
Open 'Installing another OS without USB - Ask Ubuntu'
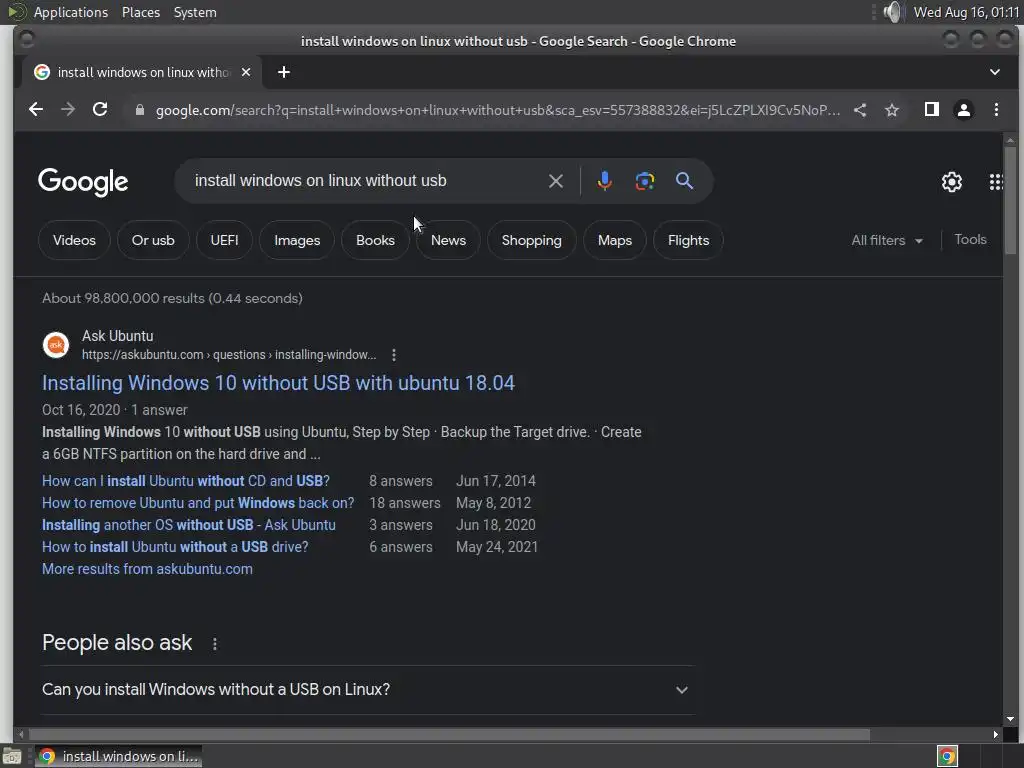(189, 525)
